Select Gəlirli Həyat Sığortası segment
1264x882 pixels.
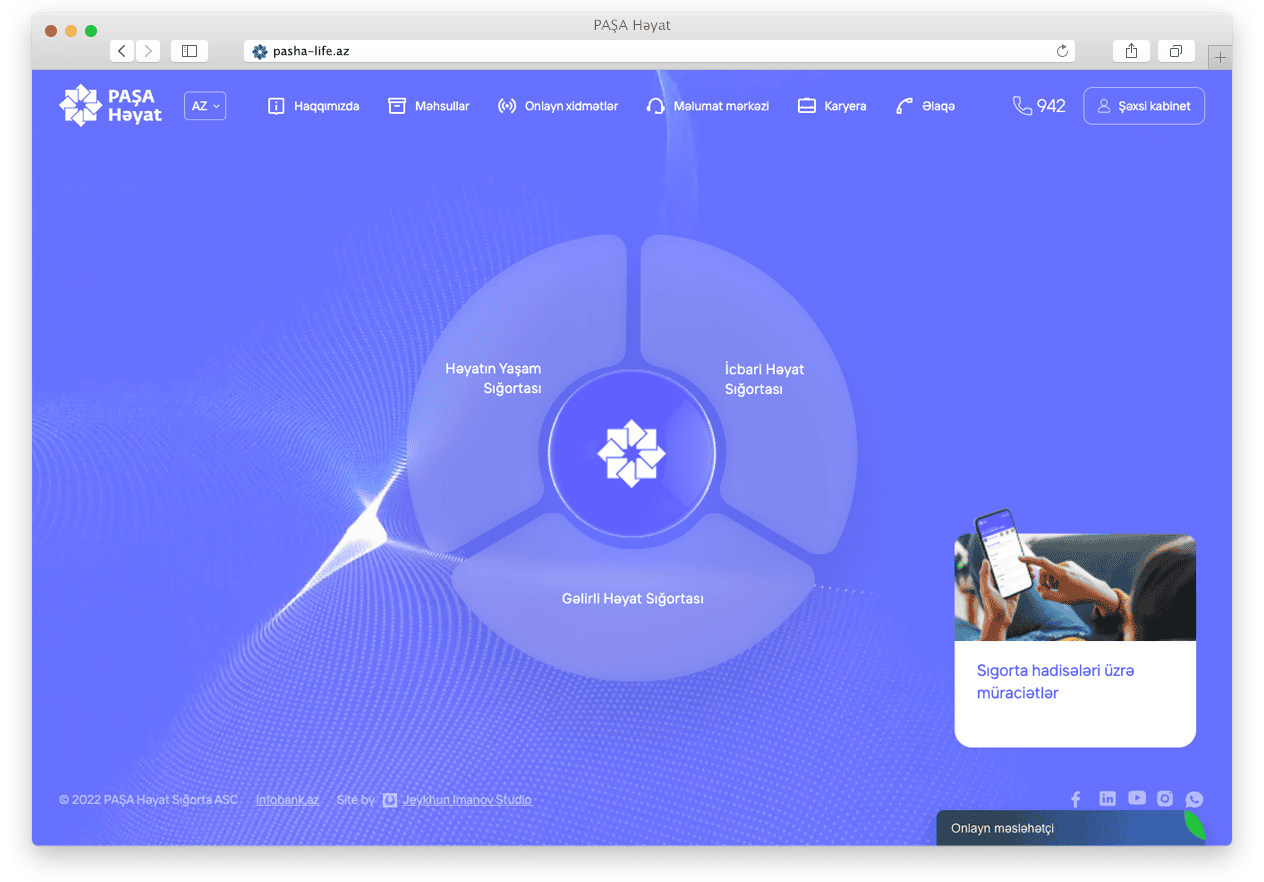click(632, 600)
